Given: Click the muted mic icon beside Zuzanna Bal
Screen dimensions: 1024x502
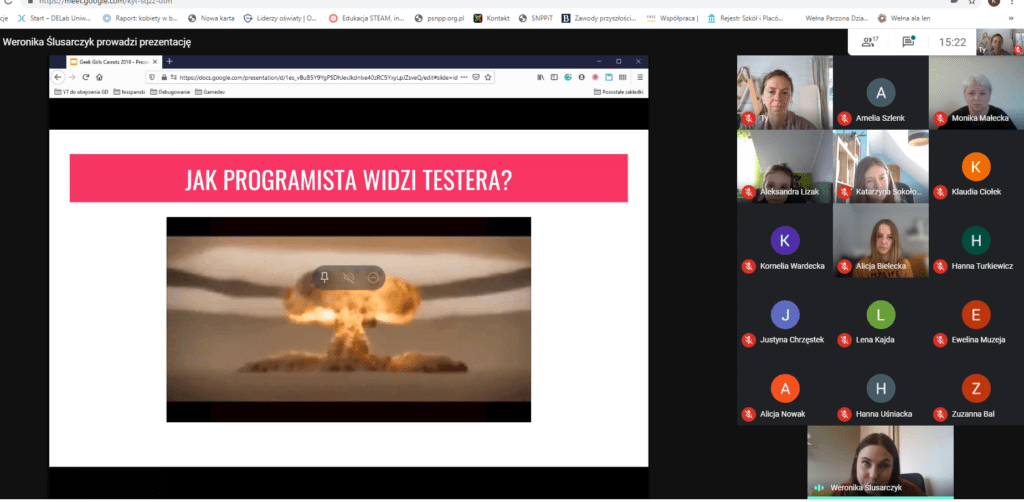Looking at the screenshot, I should tap(940, 414).
